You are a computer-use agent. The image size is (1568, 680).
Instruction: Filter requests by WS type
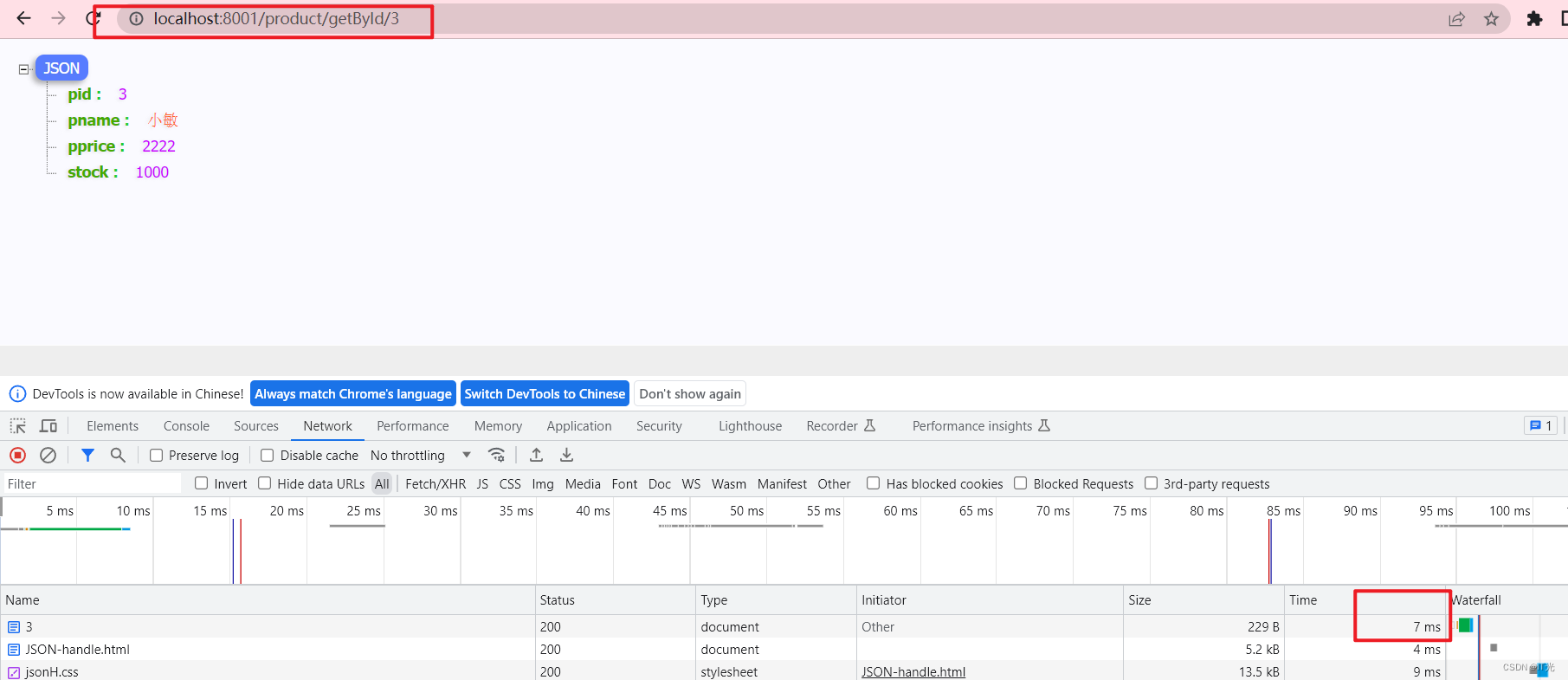click(691, 484)
